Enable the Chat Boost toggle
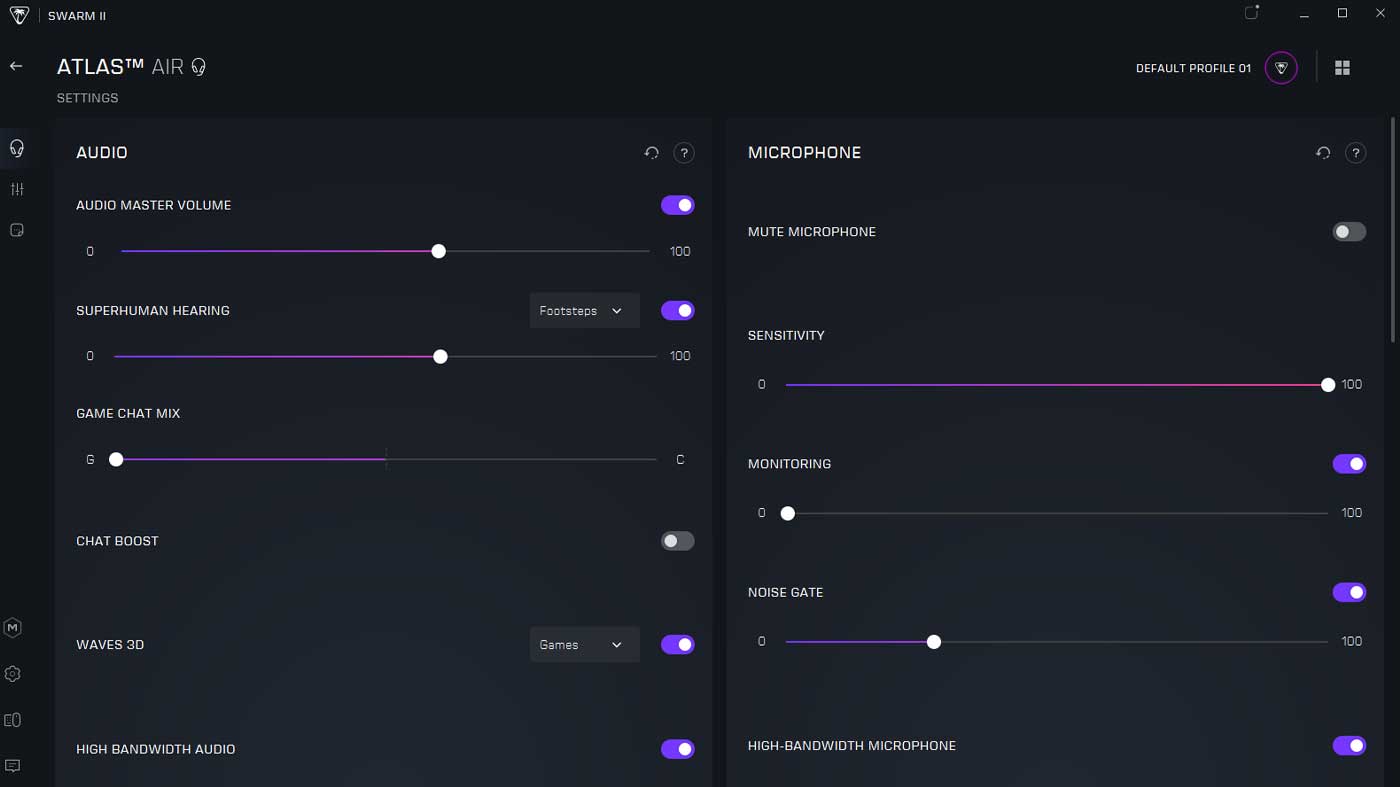Screen dimensions: 1400x787 [678, 541]
